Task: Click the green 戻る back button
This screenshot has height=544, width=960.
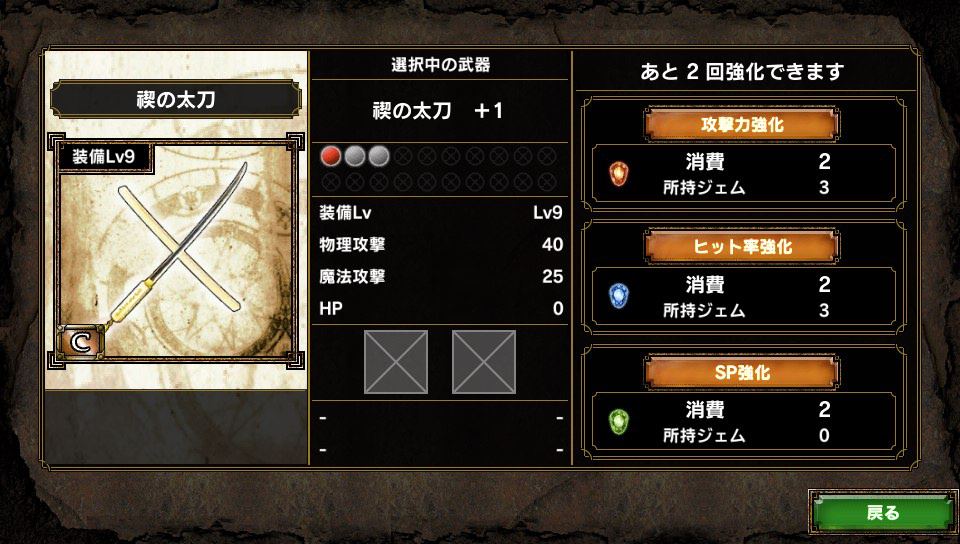Action: pos(882,512)
